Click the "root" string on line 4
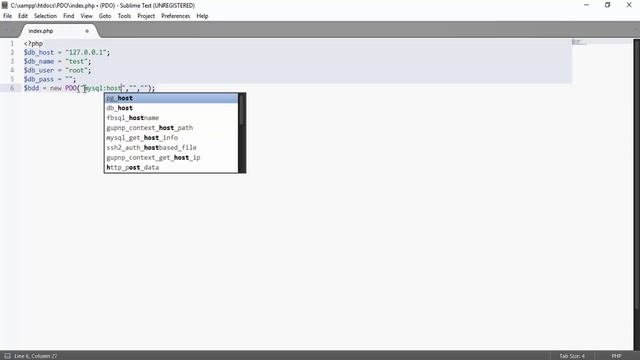 tap(77, 70)
